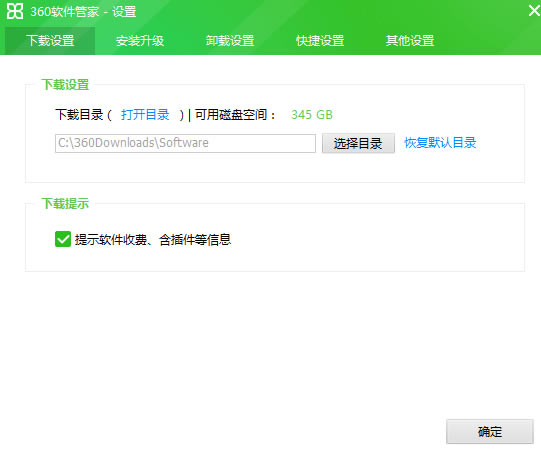Click the 打开目录 link
Image resolution: width=541 pixels, height=458 pixels.
click(x=145, y=115)
